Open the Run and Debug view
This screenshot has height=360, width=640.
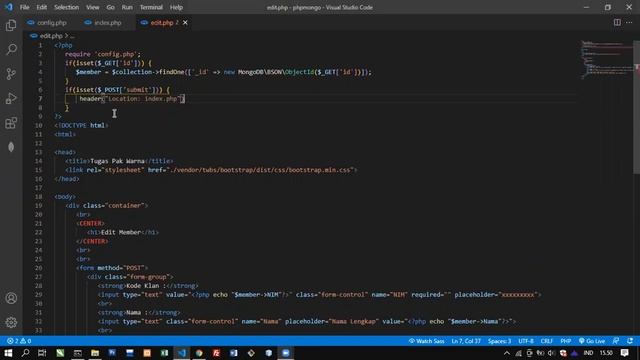pyautogui.click(x=11, y=98)
